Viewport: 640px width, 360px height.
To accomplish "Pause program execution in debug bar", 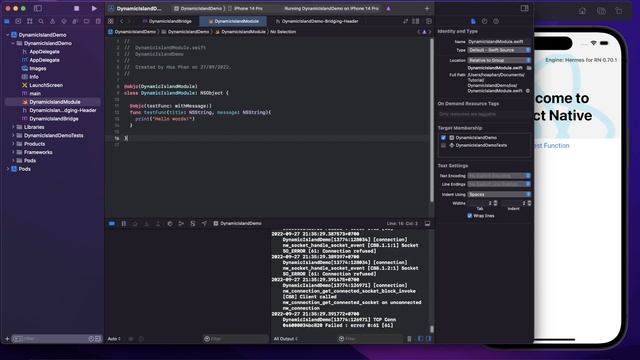I will (x=124, y=224).
